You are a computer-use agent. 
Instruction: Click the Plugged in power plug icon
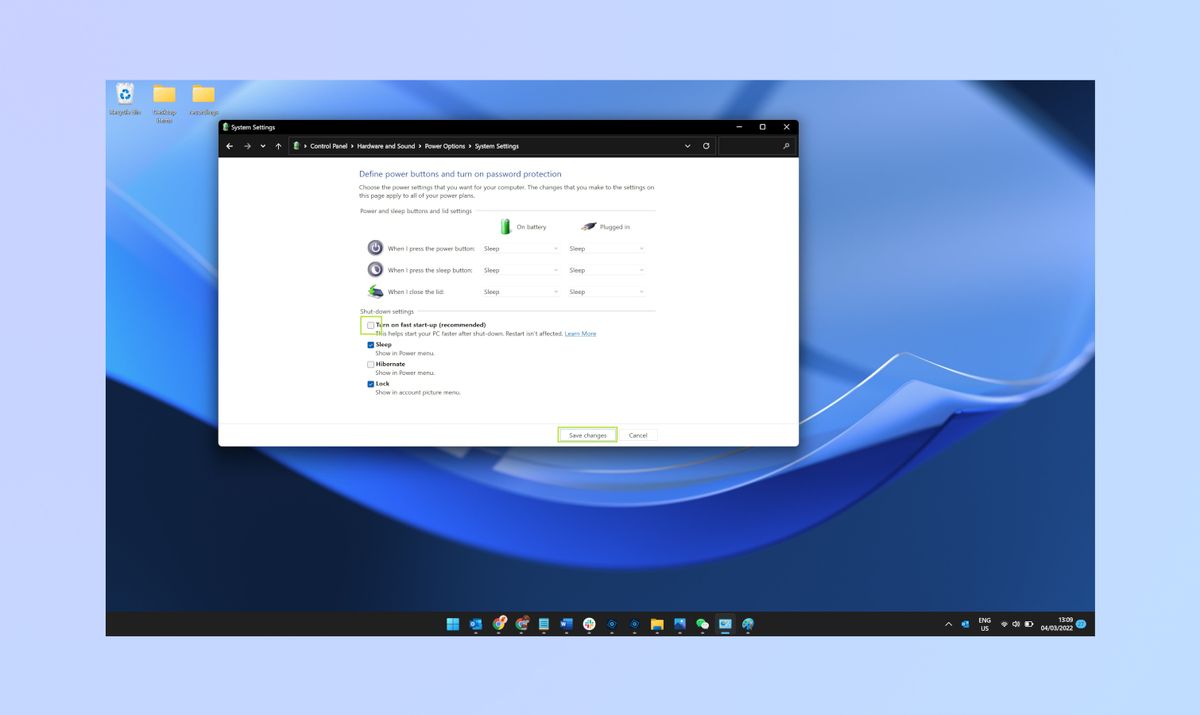(x=588, y=226)
